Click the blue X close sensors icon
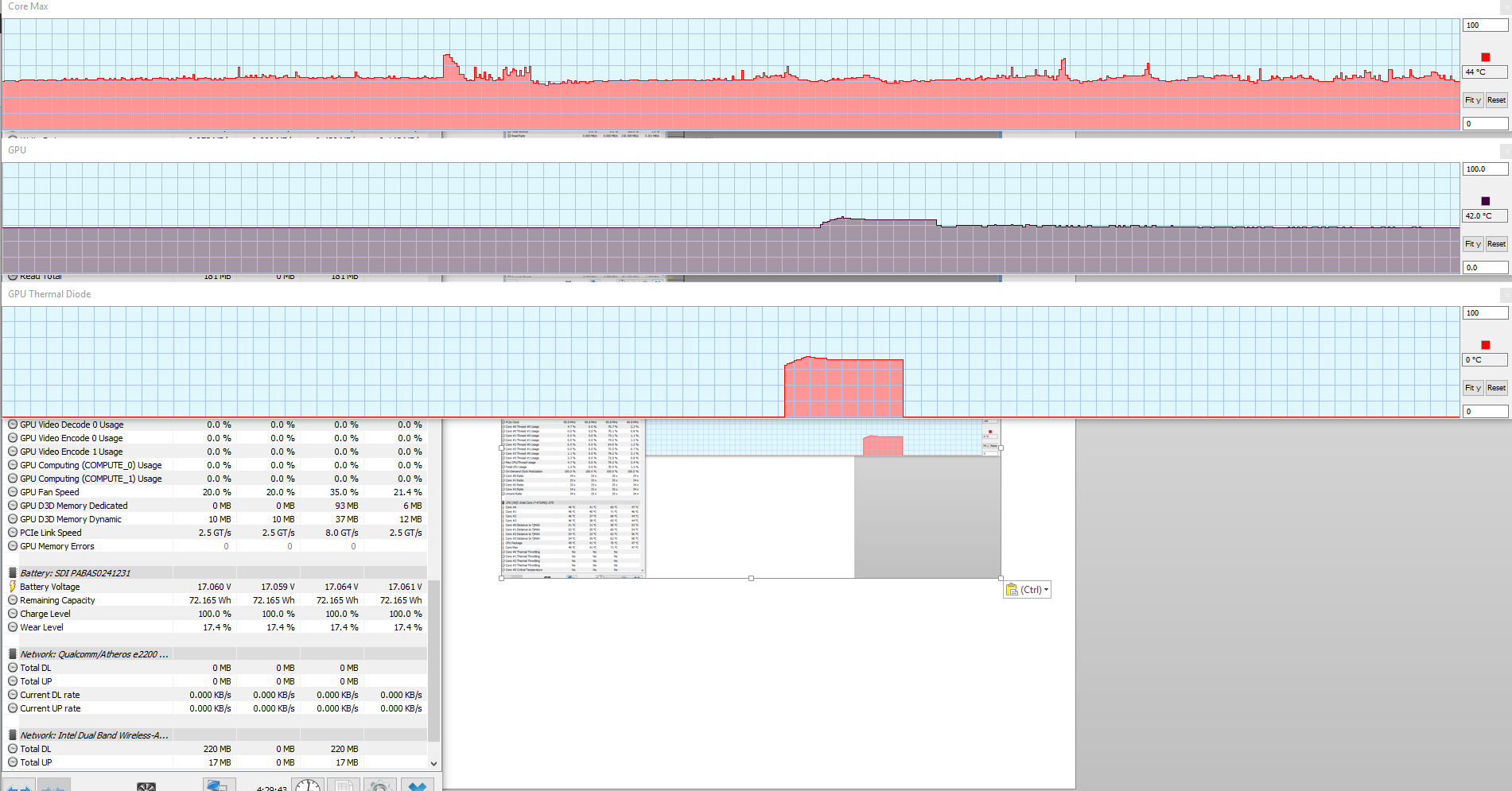Image resolution: width=1512 pixels, height=791 pixels. 417,785
